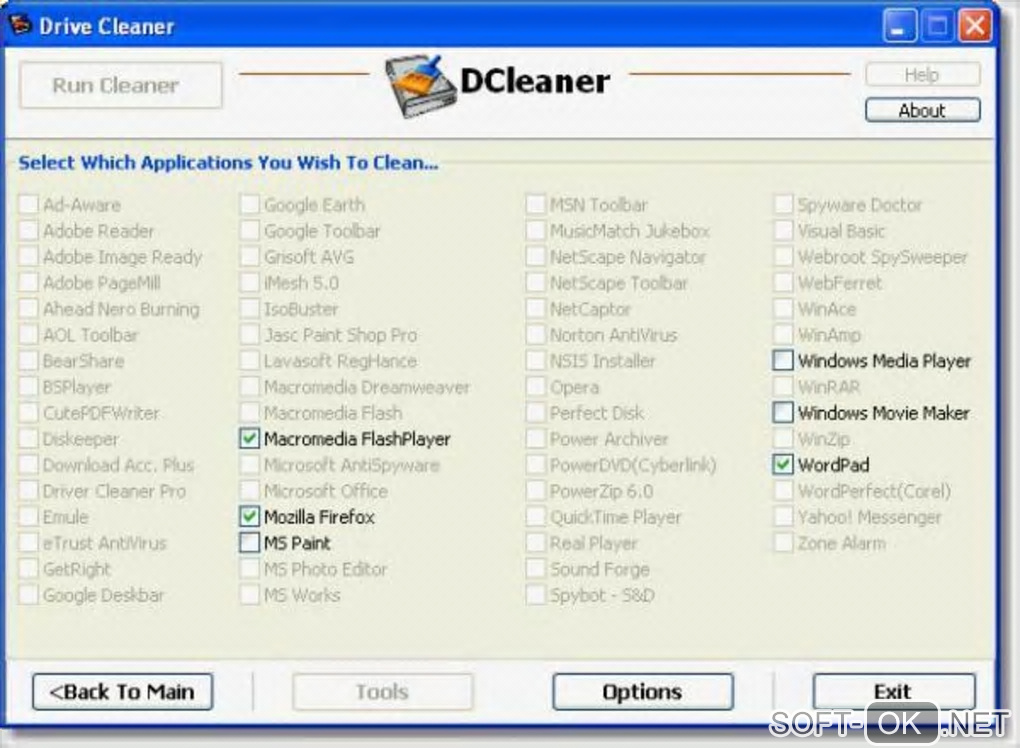Check the Windows Movie Maker box
This screenshot has width=1020, height=748.
click(783, 412)
